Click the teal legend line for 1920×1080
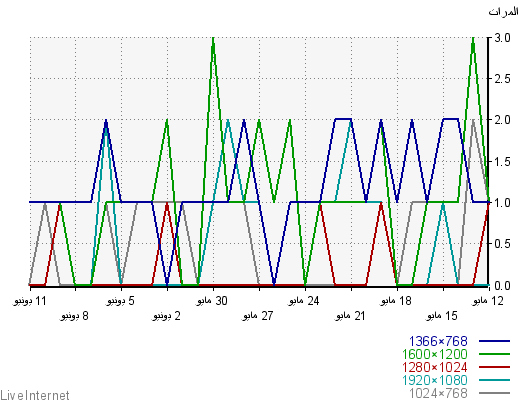The height and width of the screenshot is (405, 520). [494, 380]
